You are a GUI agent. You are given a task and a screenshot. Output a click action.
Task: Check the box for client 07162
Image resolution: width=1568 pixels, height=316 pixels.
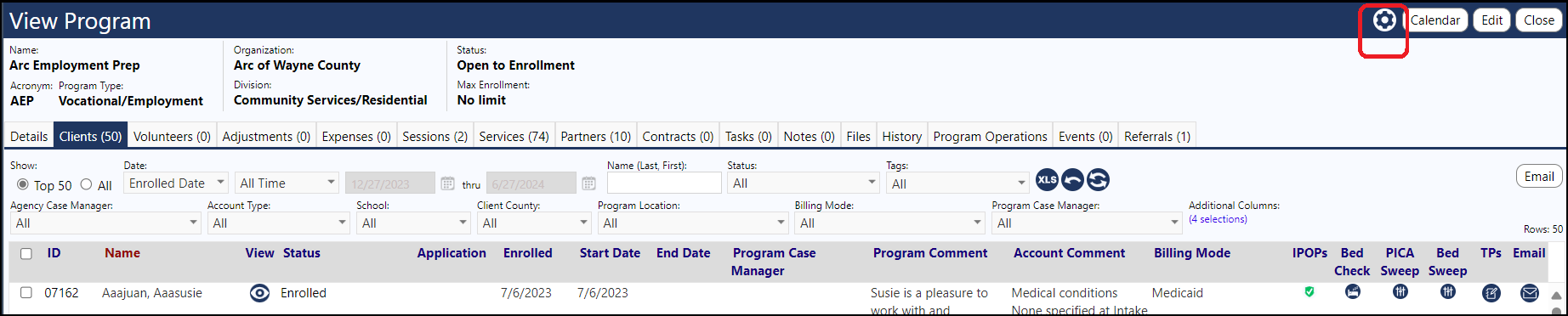coord(26,292)
